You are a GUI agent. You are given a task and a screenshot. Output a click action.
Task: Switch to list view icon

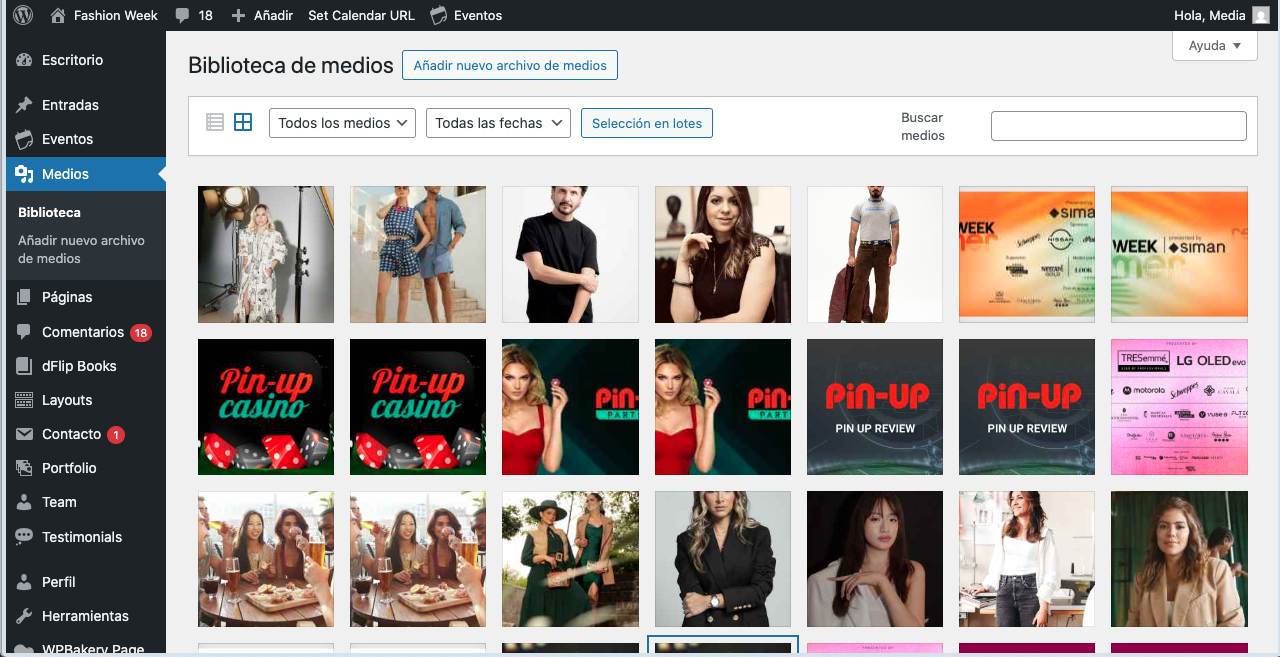[x=215, y=122]
